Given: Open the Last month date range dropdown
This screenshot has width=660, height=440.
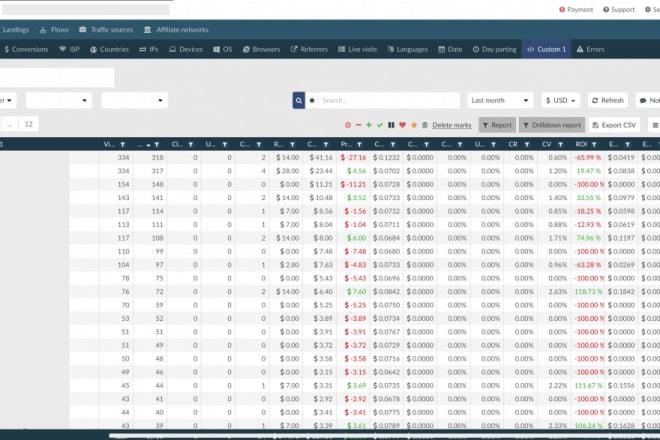Looking at the screenshot, I should click(500, 100).
